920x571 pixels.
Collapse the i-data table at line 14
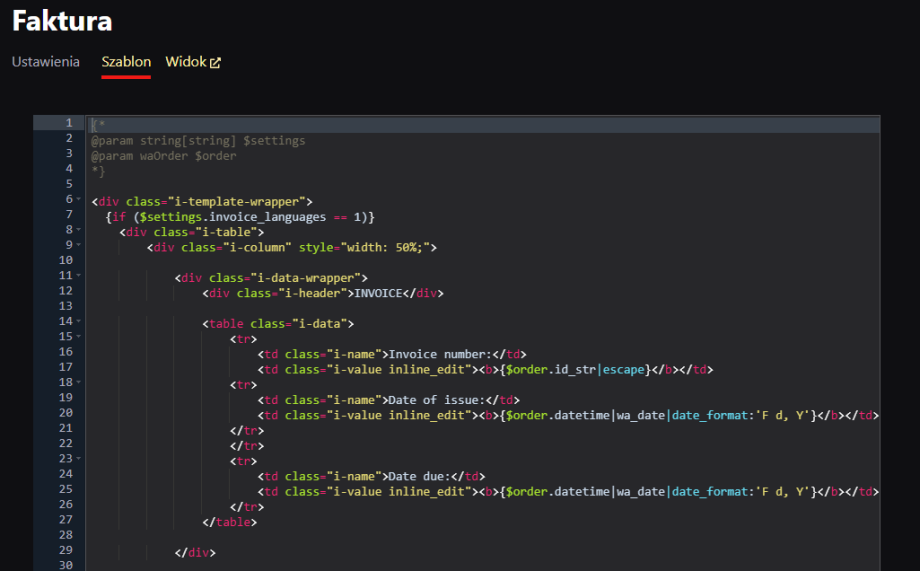tap(78, 321)
